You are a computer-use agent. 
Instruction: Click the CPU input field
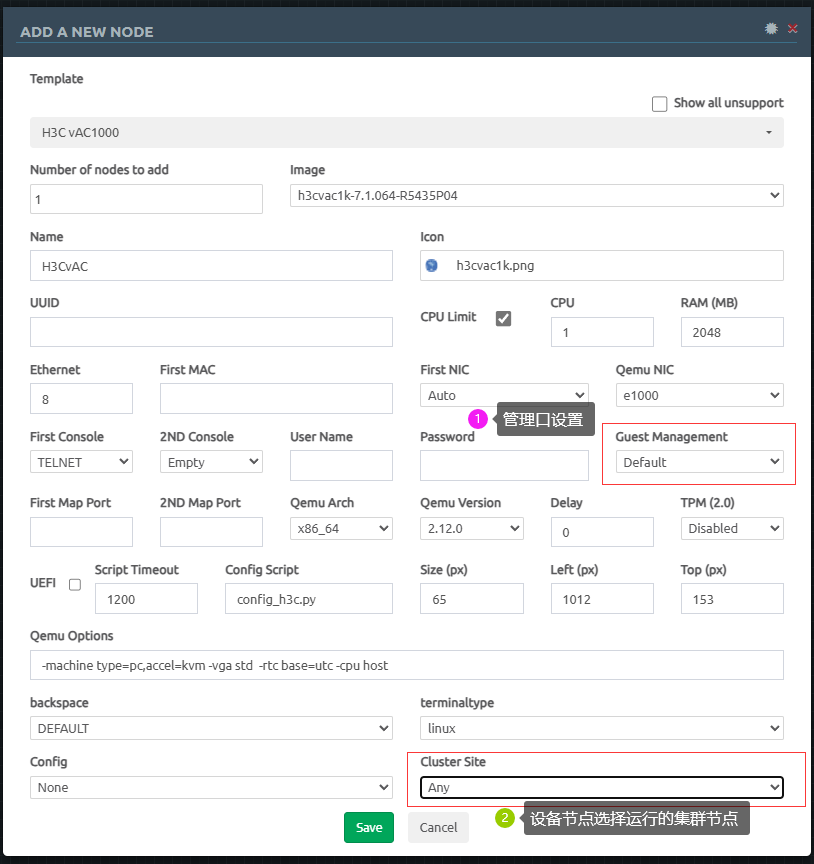click(602, 332)
